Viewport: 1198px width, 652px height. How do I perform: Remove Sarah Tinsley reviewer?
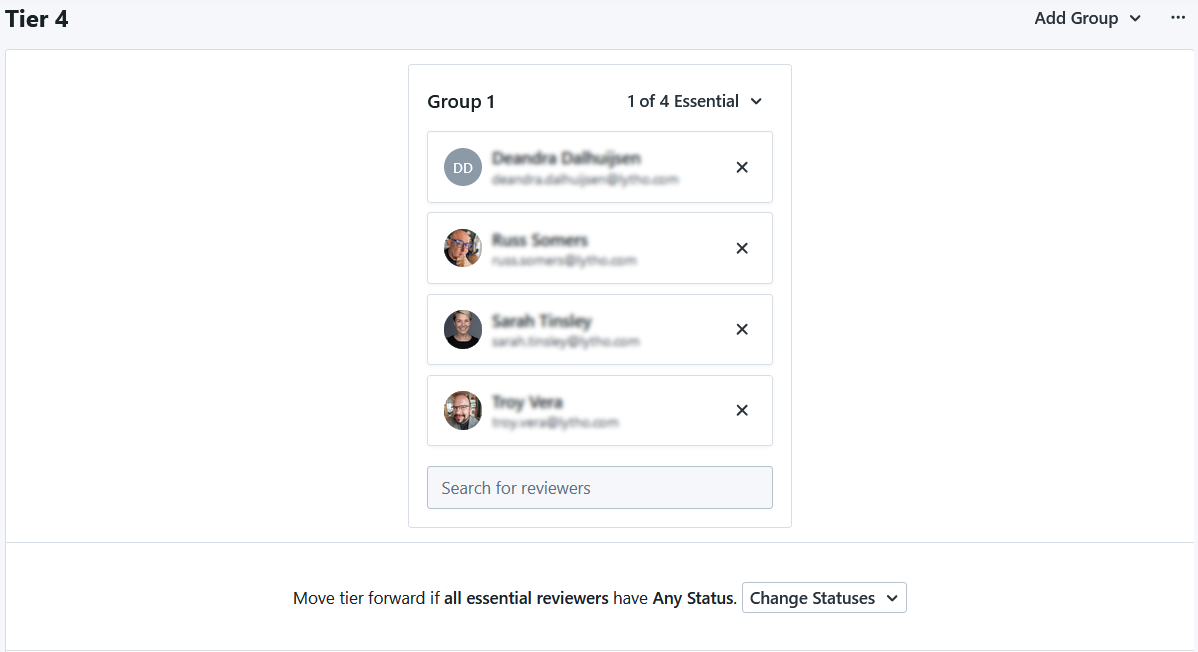742,329
